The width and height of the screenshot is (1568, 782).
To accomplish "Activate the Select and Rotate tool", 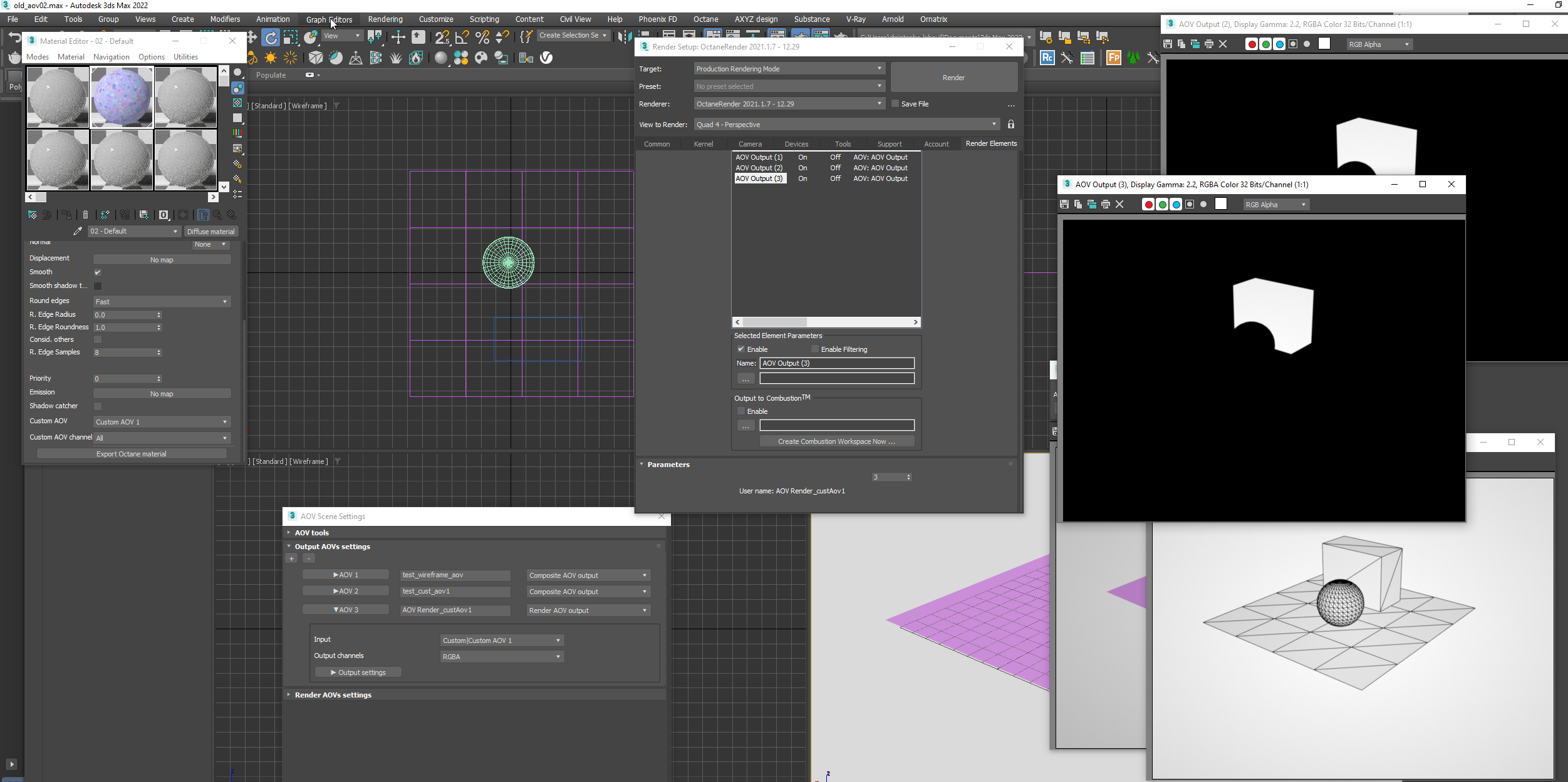I will pyautogui.click(x=271, y=38).
